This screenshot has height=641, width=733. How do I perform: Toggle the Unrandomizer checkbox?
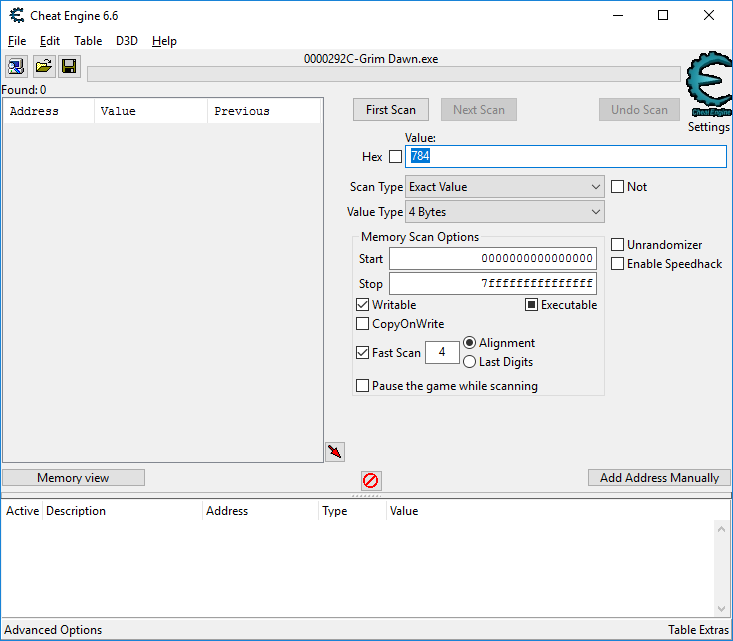tap(618, 245)
